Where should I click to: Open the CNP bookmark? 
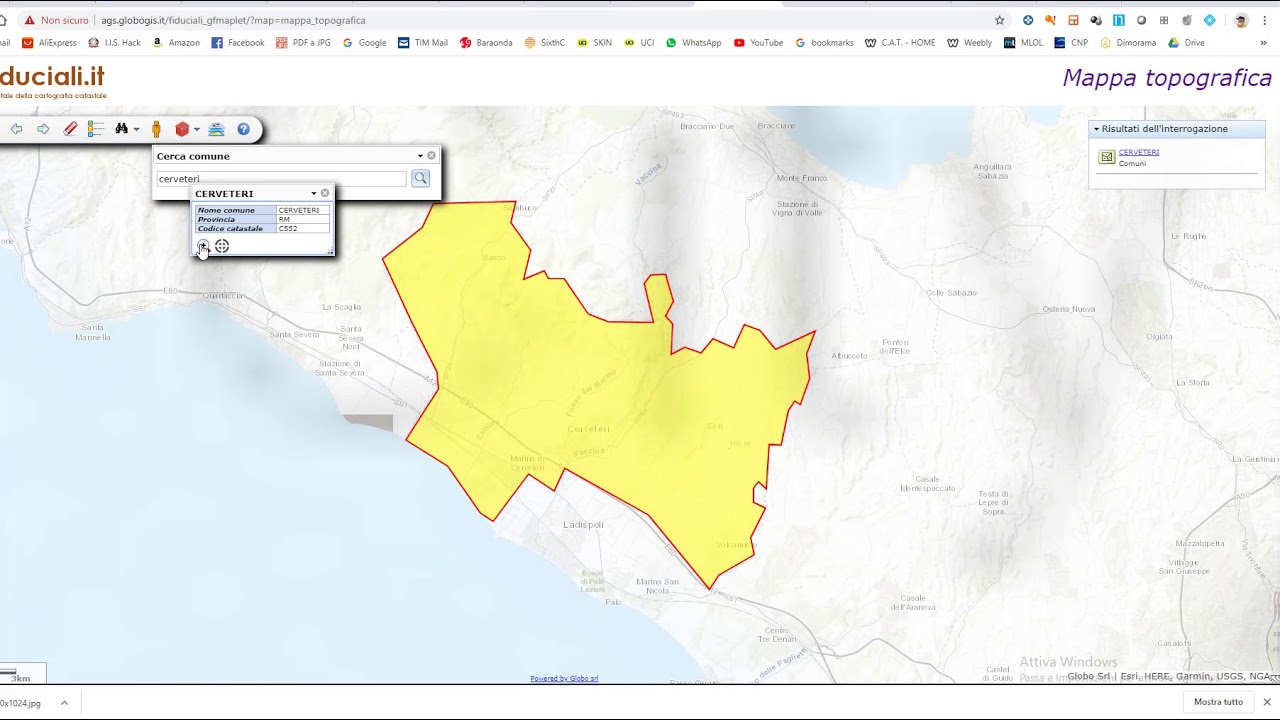point(1071,43)
